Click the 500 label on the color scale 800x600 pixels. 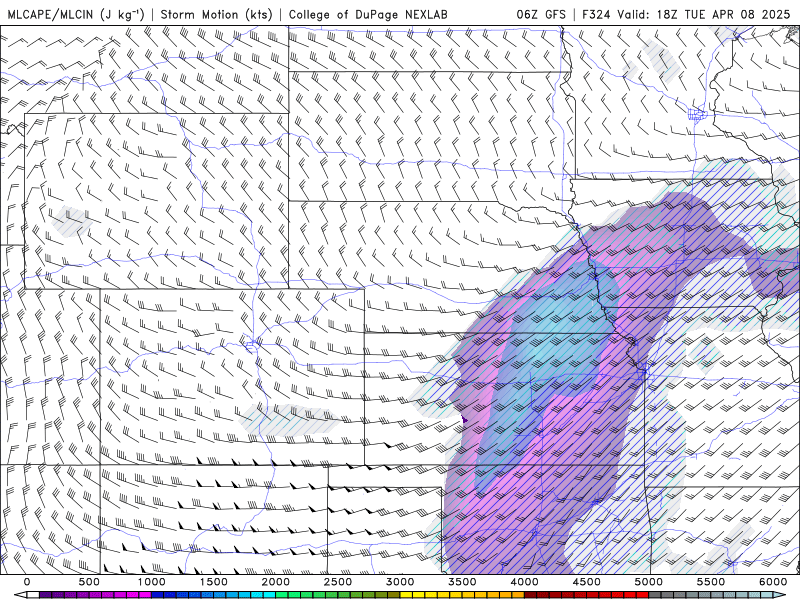(89, 582)
